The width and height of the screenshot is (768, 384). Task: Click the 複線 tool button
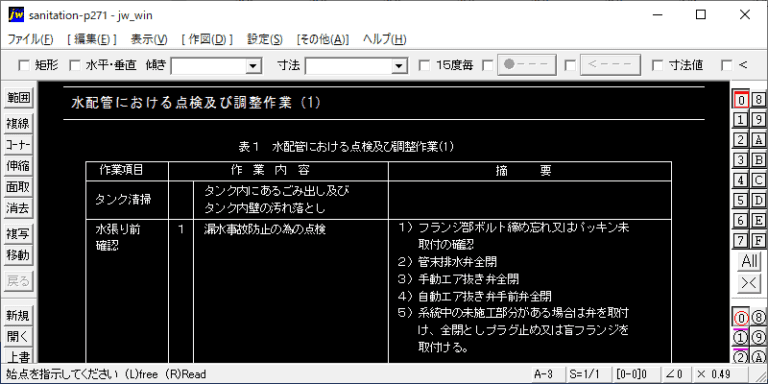18,124
